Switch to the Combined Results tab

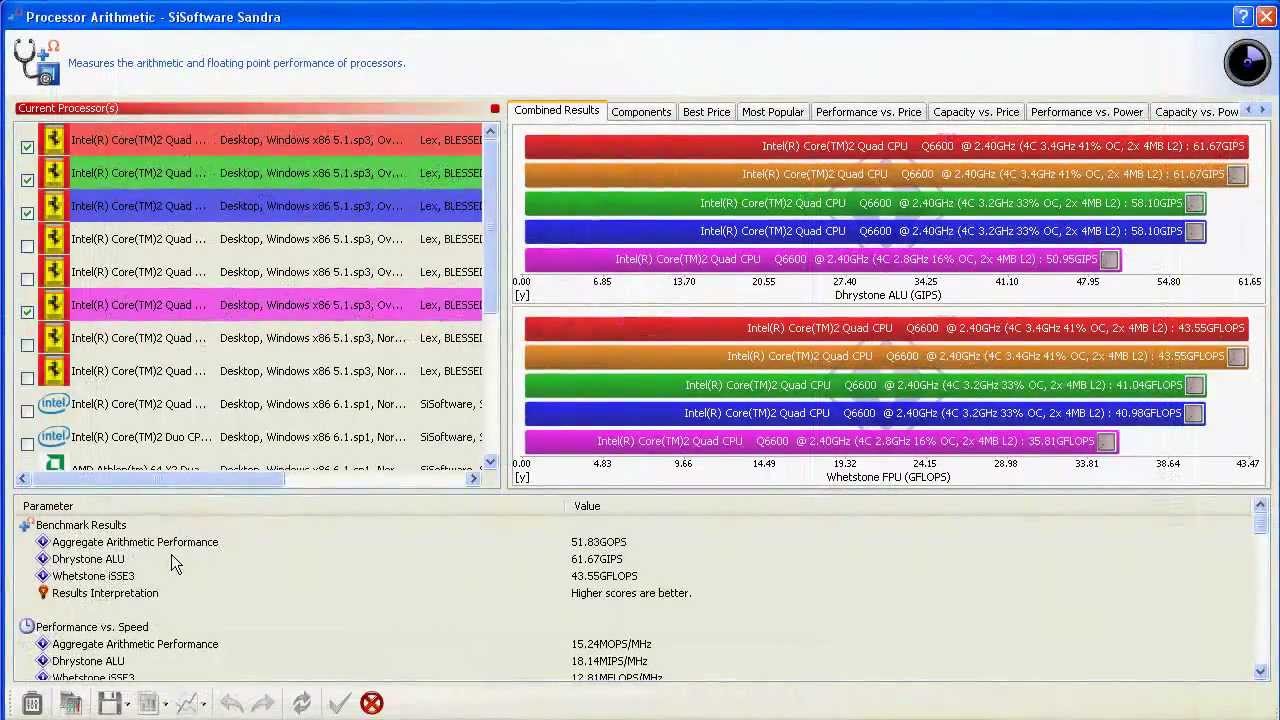click(x=556, y=110)
